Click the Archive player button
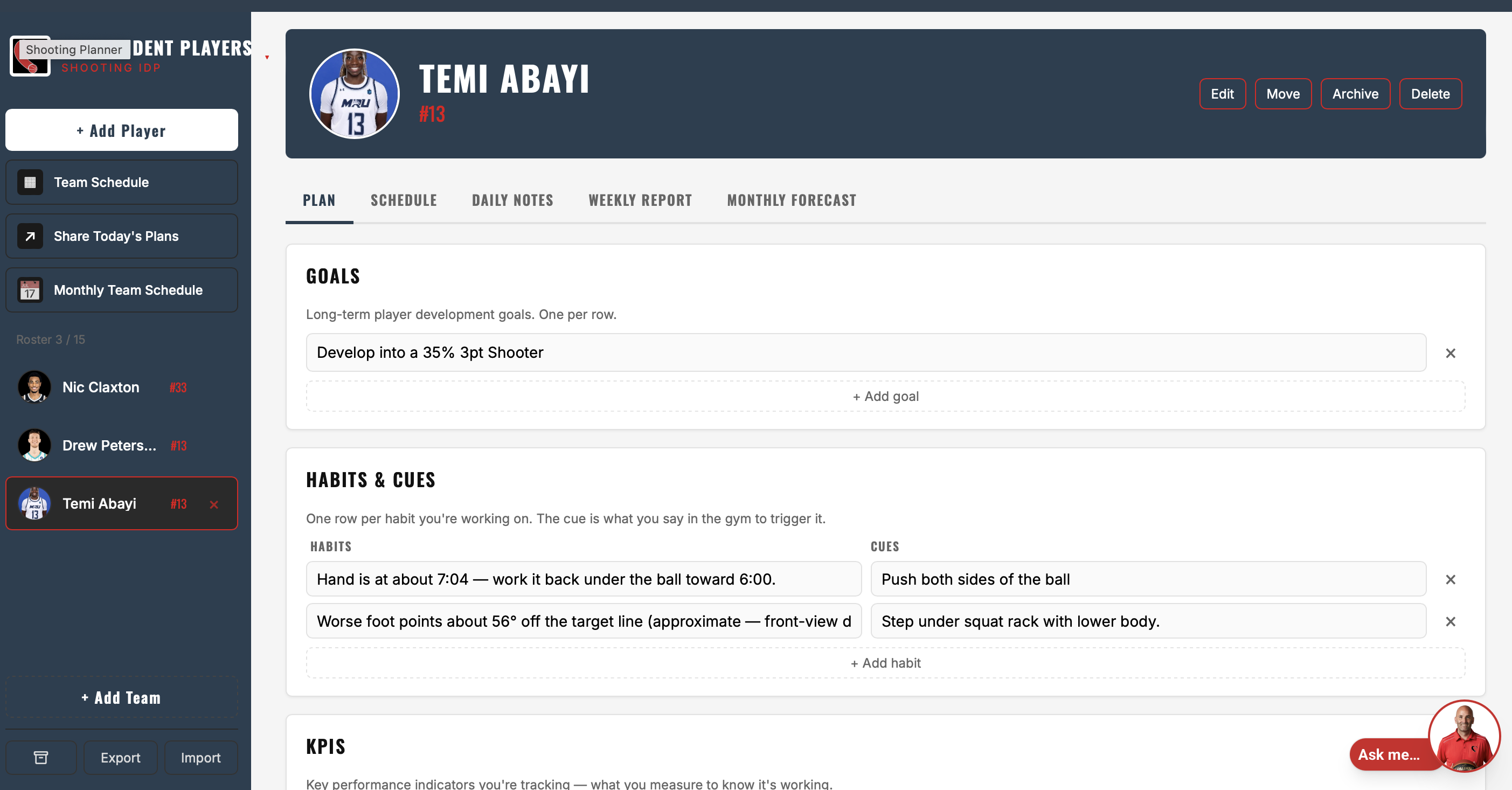1512x790 pixels. tap(1355, 94)
